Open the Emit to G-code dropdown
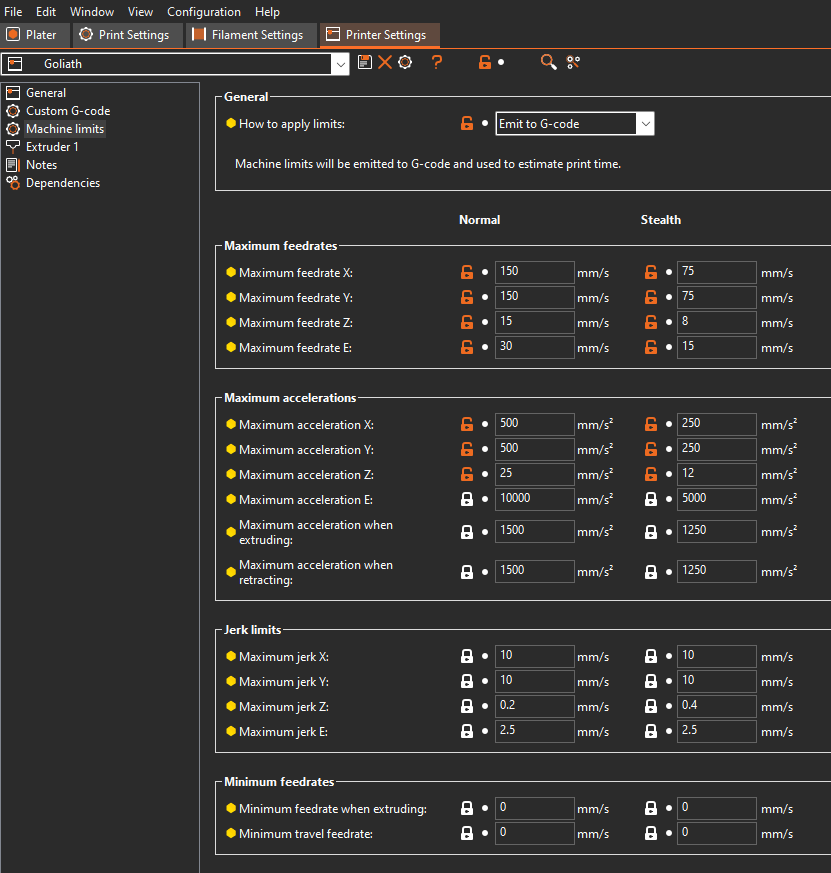The height and width of the screenshot is (873, 831). tap(645, 123)
